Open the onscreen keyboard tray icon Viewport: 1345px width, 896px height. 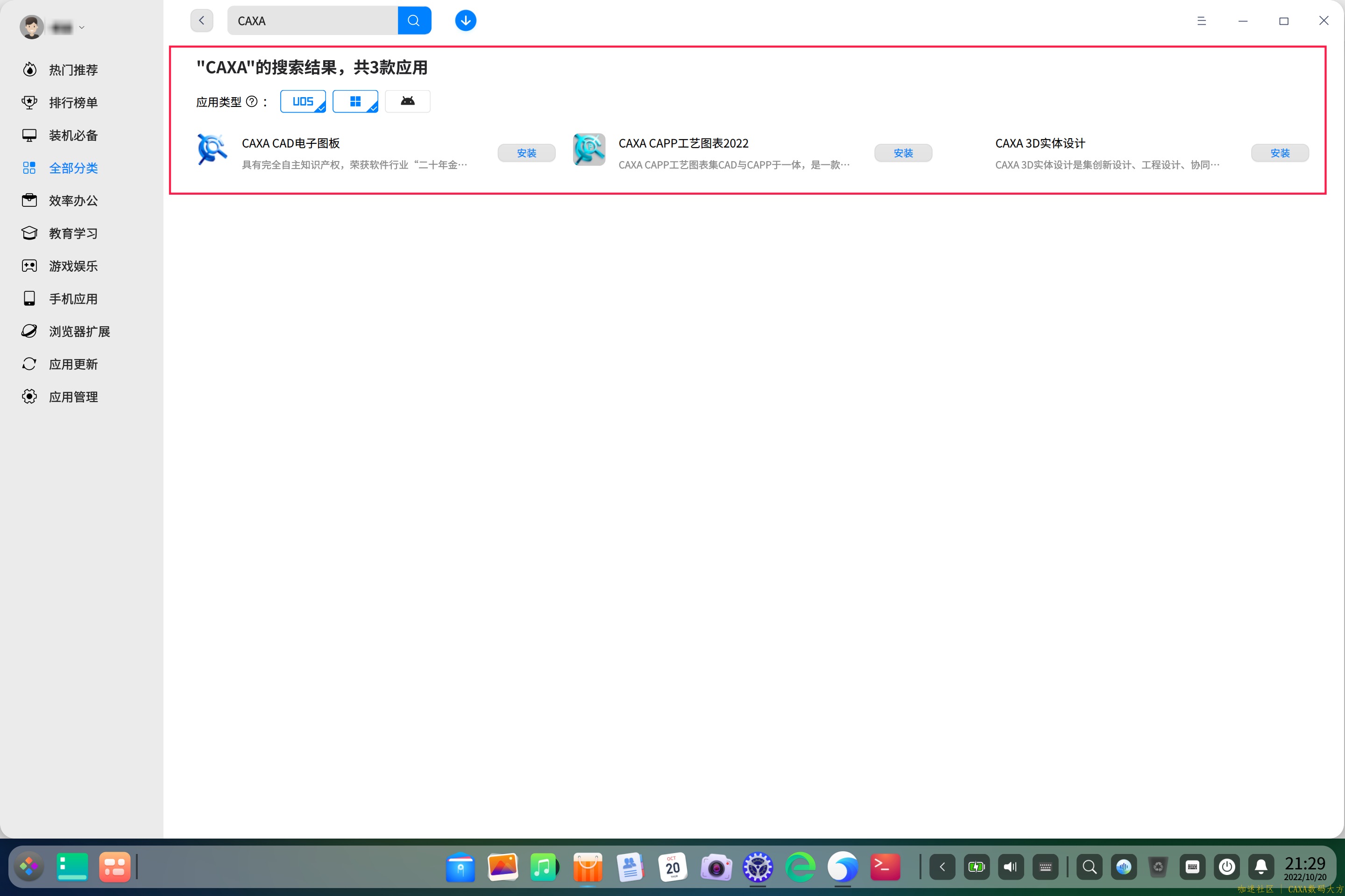pyautogui.click(x=1045, y=868)
